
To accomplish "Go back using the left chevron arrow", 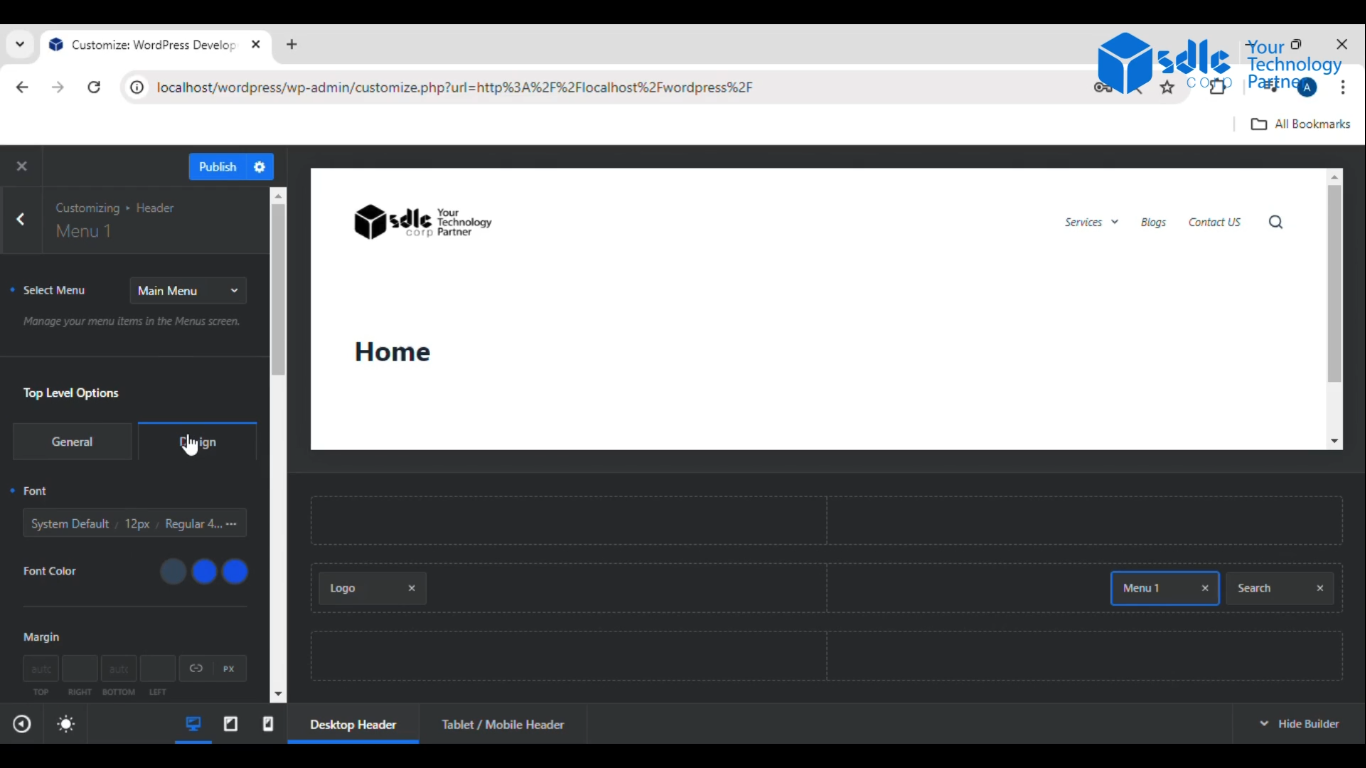I will pyautogui.click(x=20, y=219).
